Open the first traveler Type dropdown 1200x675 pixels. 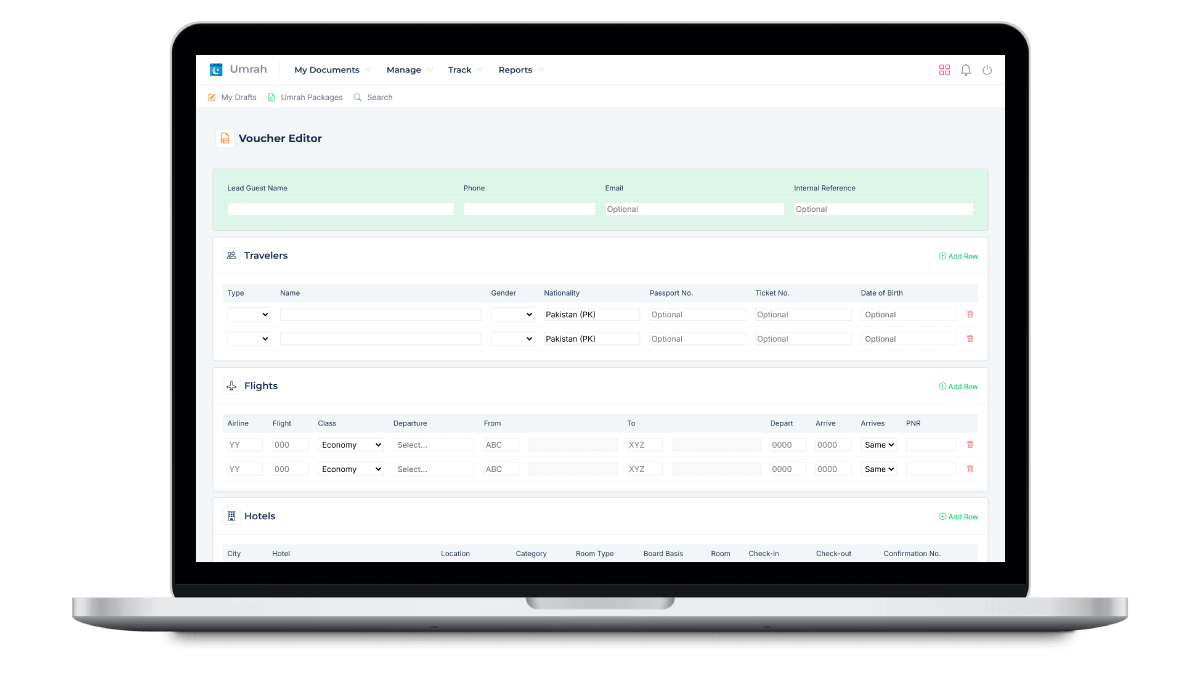(x=249, y=314)
